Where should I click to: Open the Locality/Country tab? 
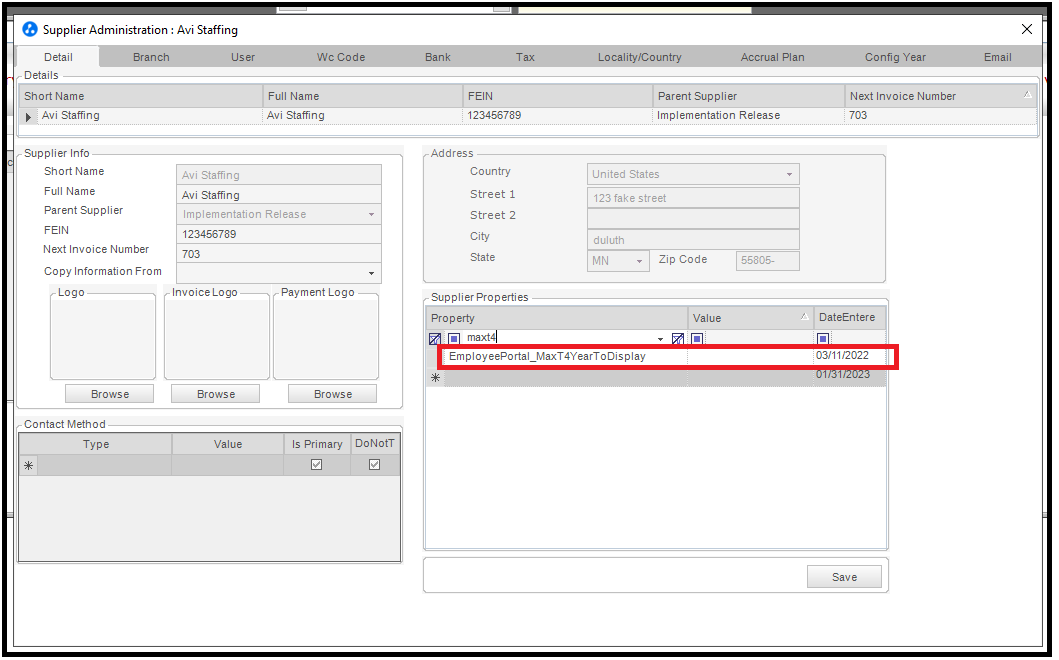(x=640, y=57)
